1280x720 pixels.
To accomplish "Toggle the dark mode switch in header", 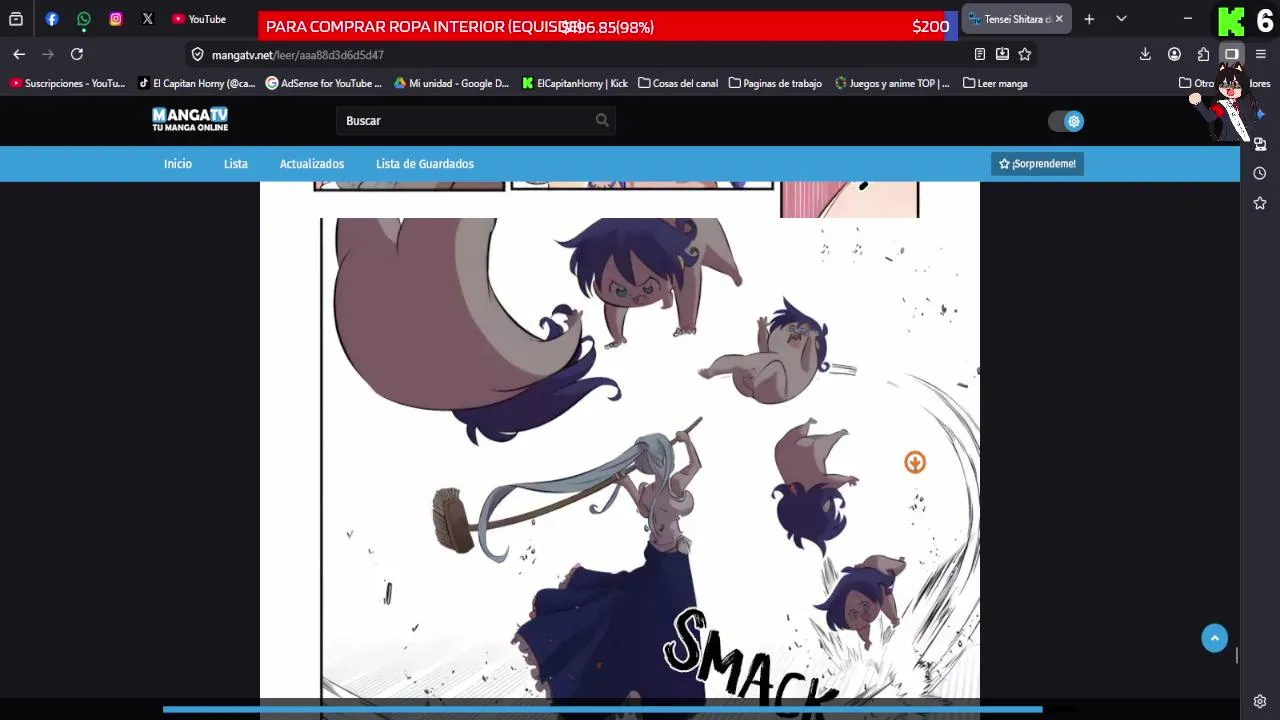I will point(1066,121).
